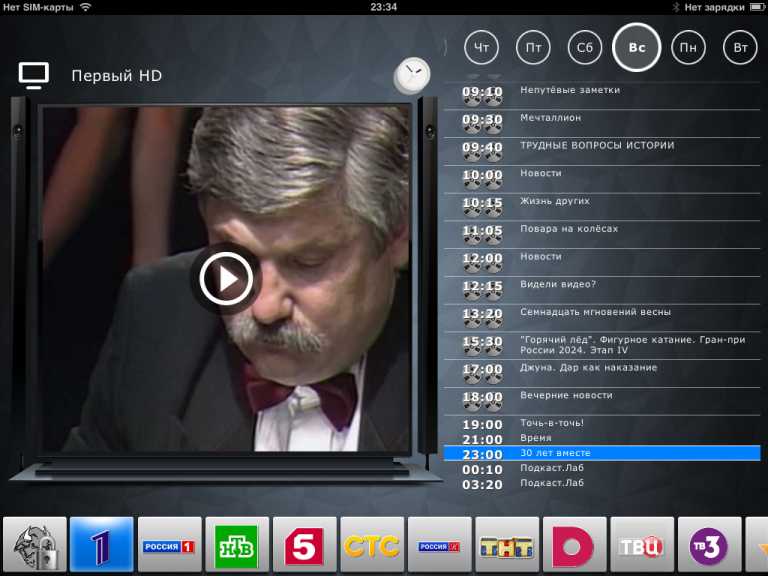Screen dimensions: 768x576
Task: Select the Сб day tab
Action: click(585, 48)
